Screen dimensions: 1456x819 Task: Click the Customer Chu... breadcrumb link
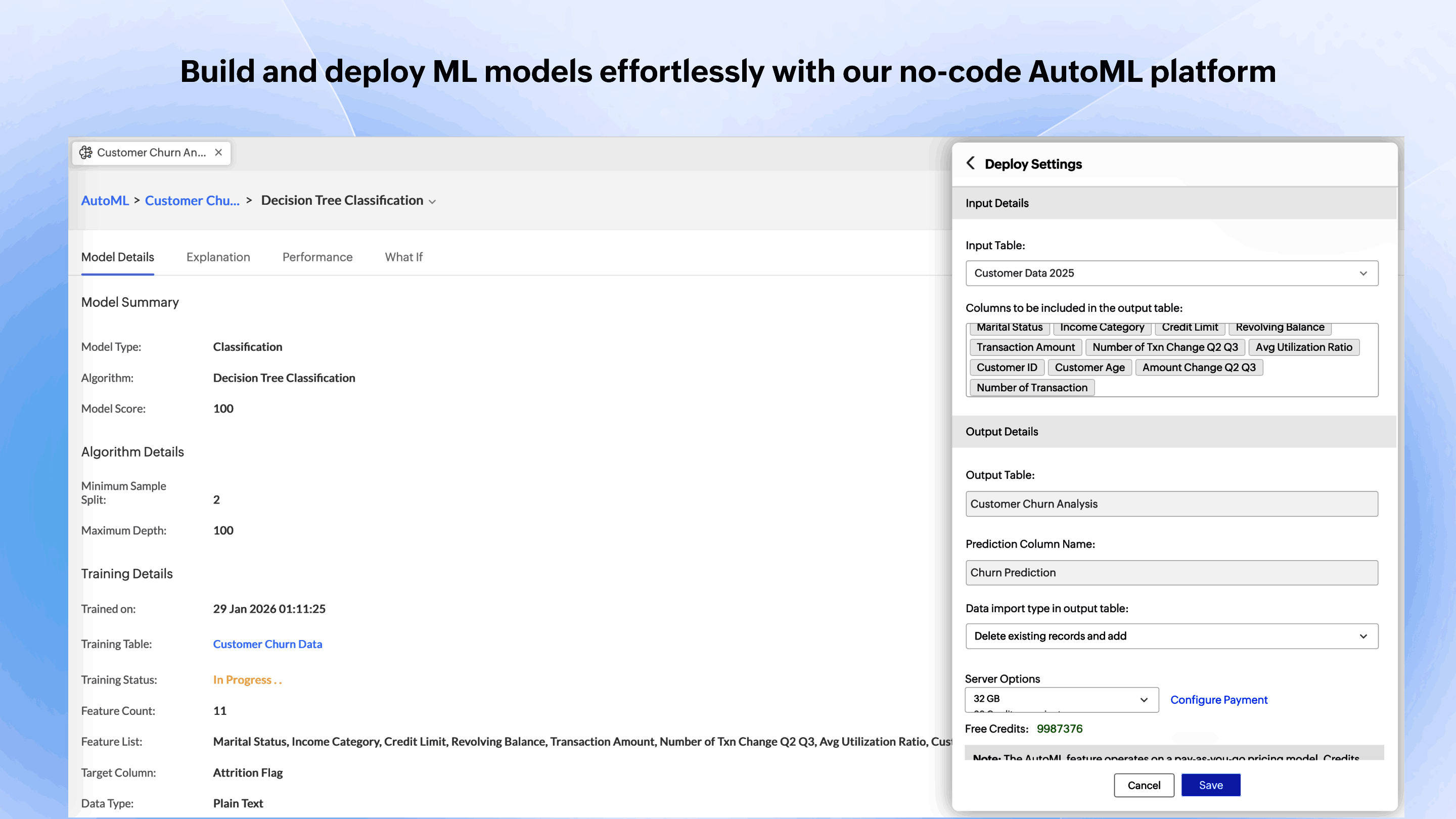(192, 201)
